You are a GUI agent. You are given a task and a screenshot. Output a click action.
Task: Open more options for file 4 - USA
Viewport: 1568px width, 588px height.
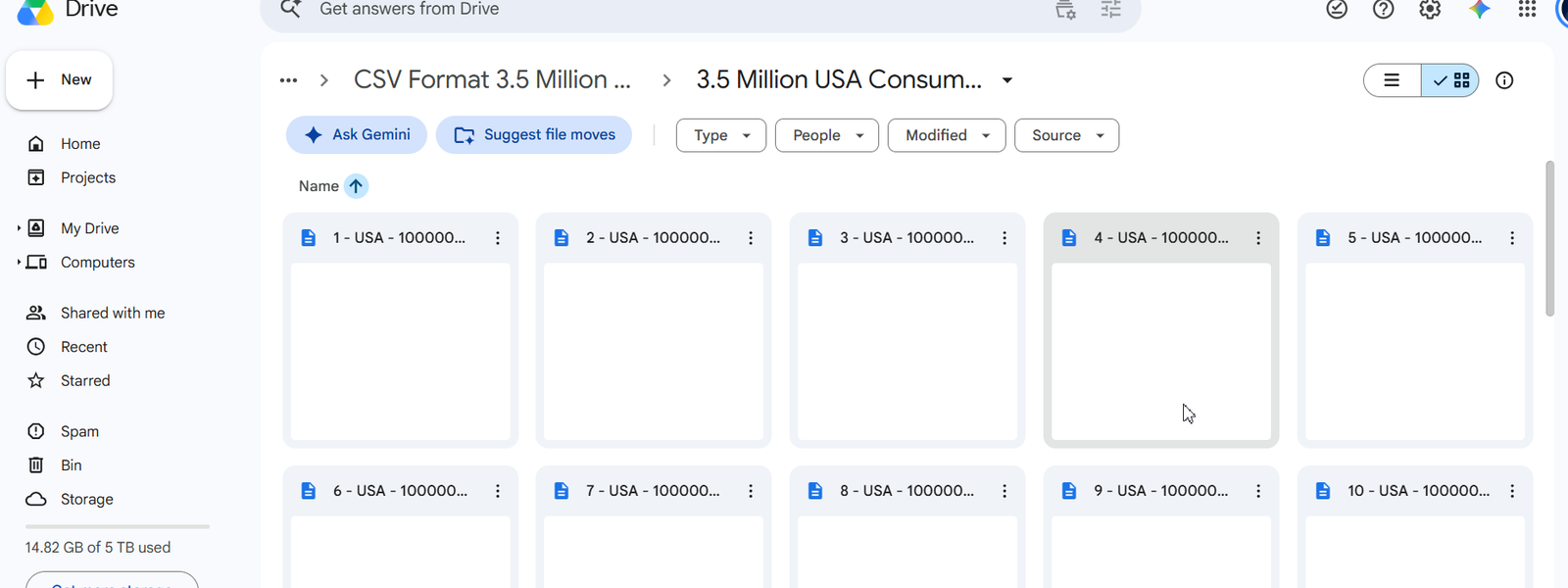1258,238
